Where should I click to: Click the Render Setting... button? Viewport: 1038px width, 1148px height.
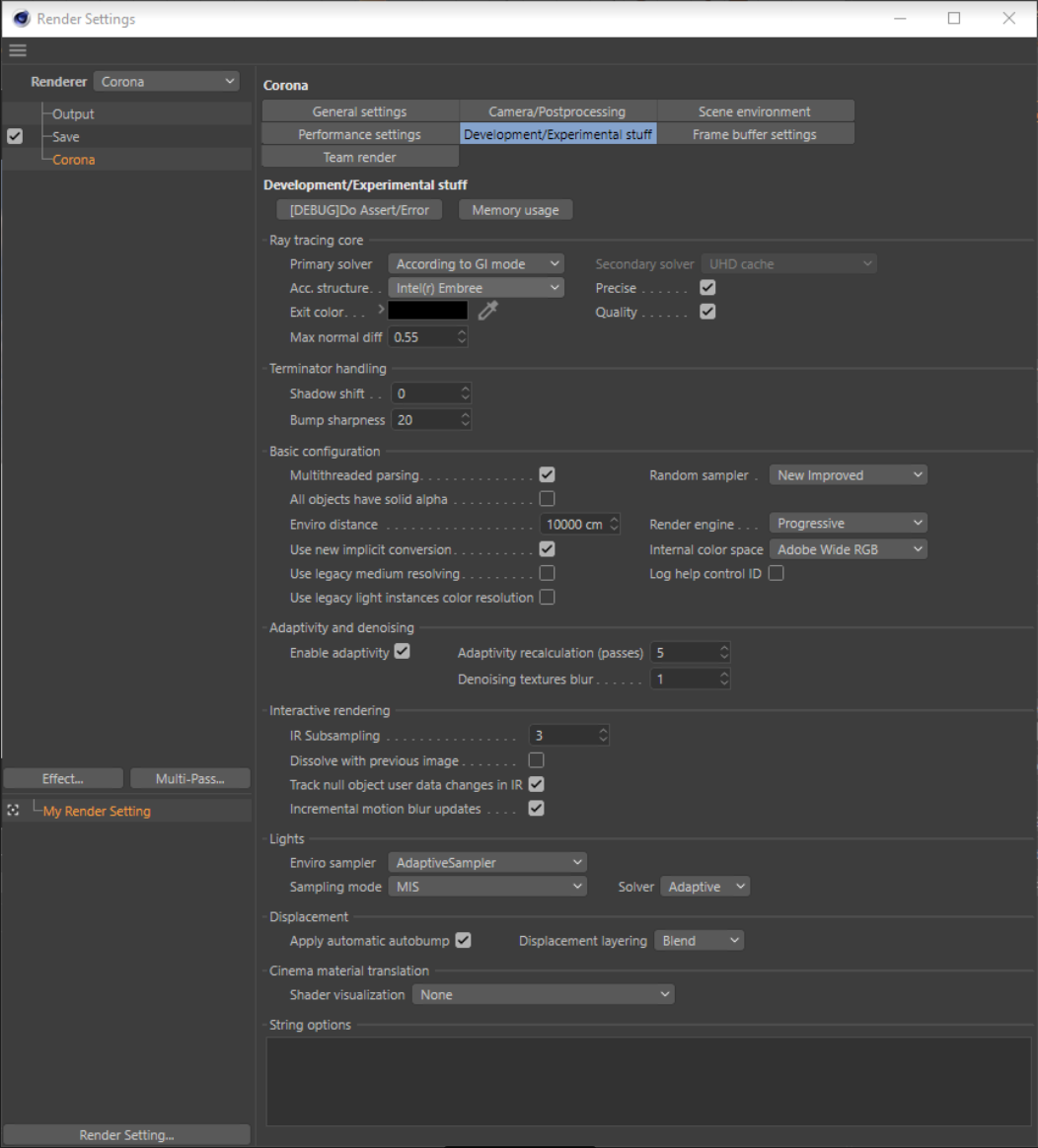(126, 1134)
